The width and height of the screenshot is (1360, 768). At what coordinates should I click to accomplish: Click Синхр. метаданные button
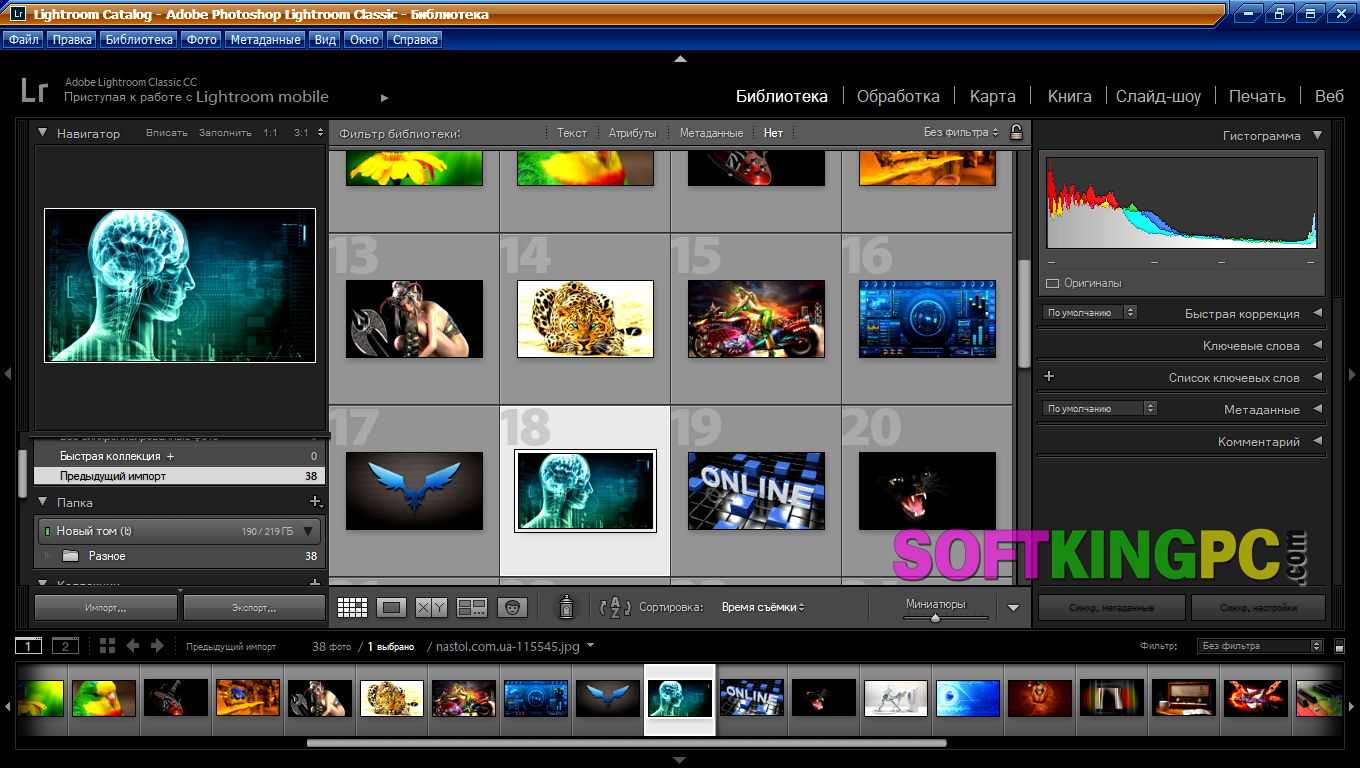pyautogui.click(x=1111, y=607)
